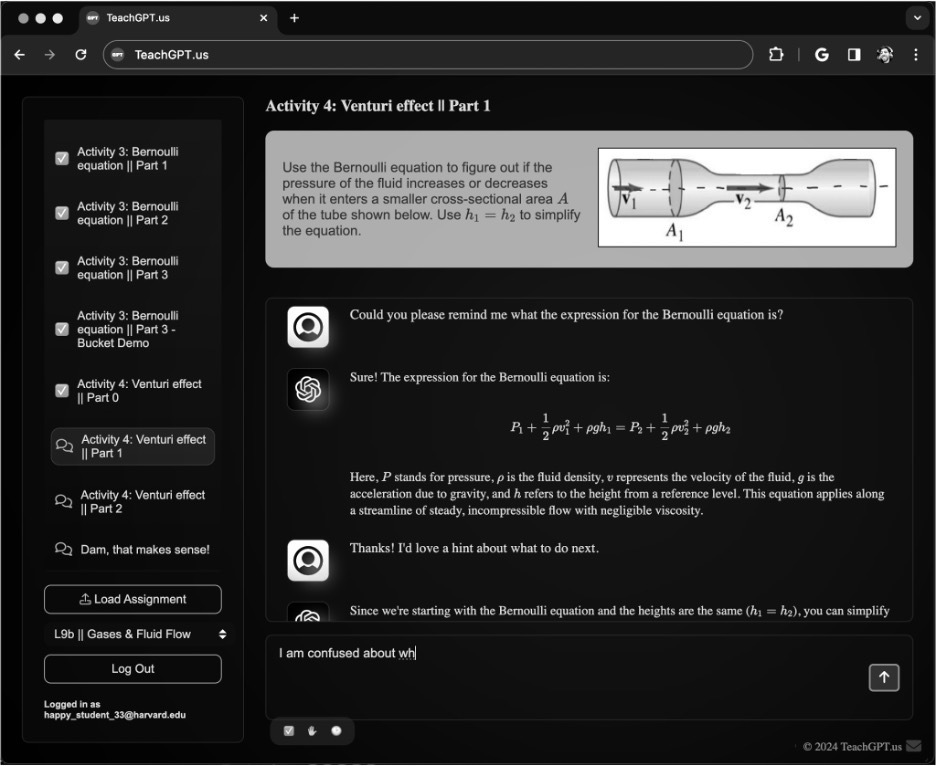This screenshot has width=936, height=766.
Task: Select the raise-hand icon below the message box
Action: pyautogui.click(x=312, y=731)
